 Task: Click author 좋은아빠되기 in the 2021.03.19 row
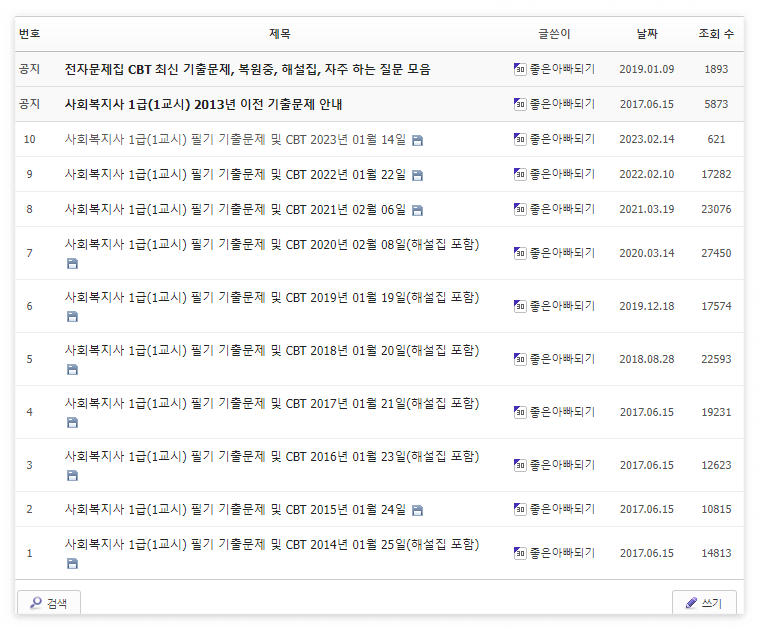point(562,209)
